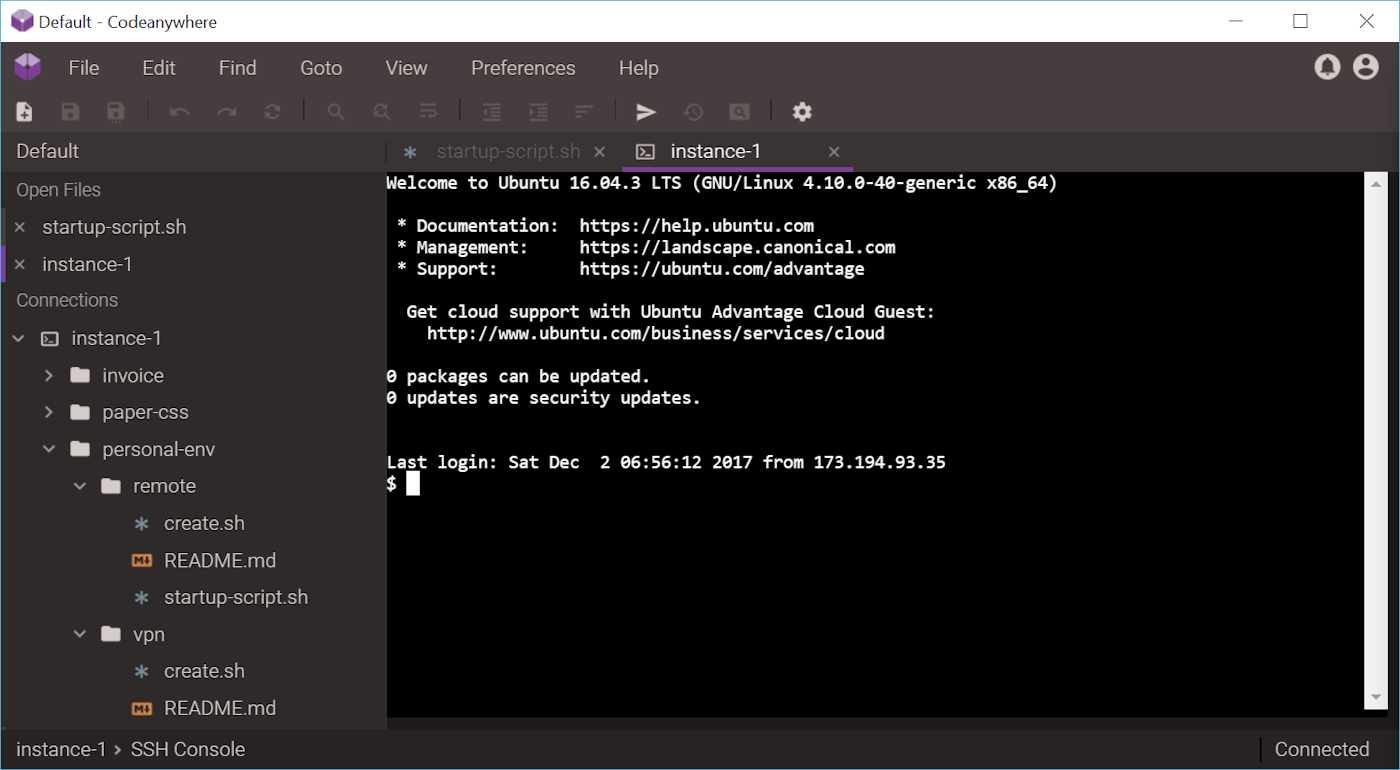The image size is (1400, 770).
Task: Click the SSH Console breadcrumb in status bar
Action: pyautogui.click(x=188, y=750)
